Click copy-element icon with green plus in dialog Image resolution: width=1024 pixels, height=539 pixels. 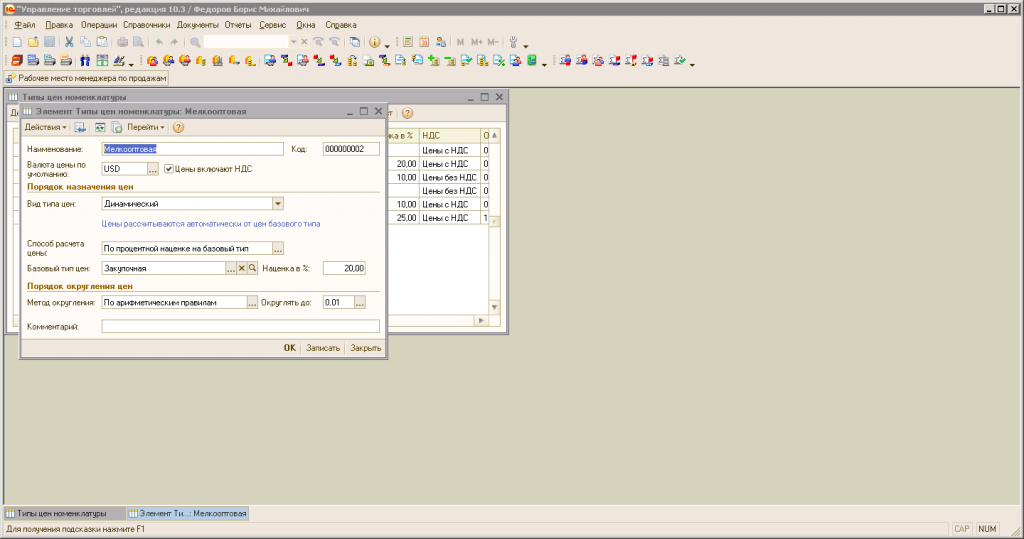tap(116, 127)
